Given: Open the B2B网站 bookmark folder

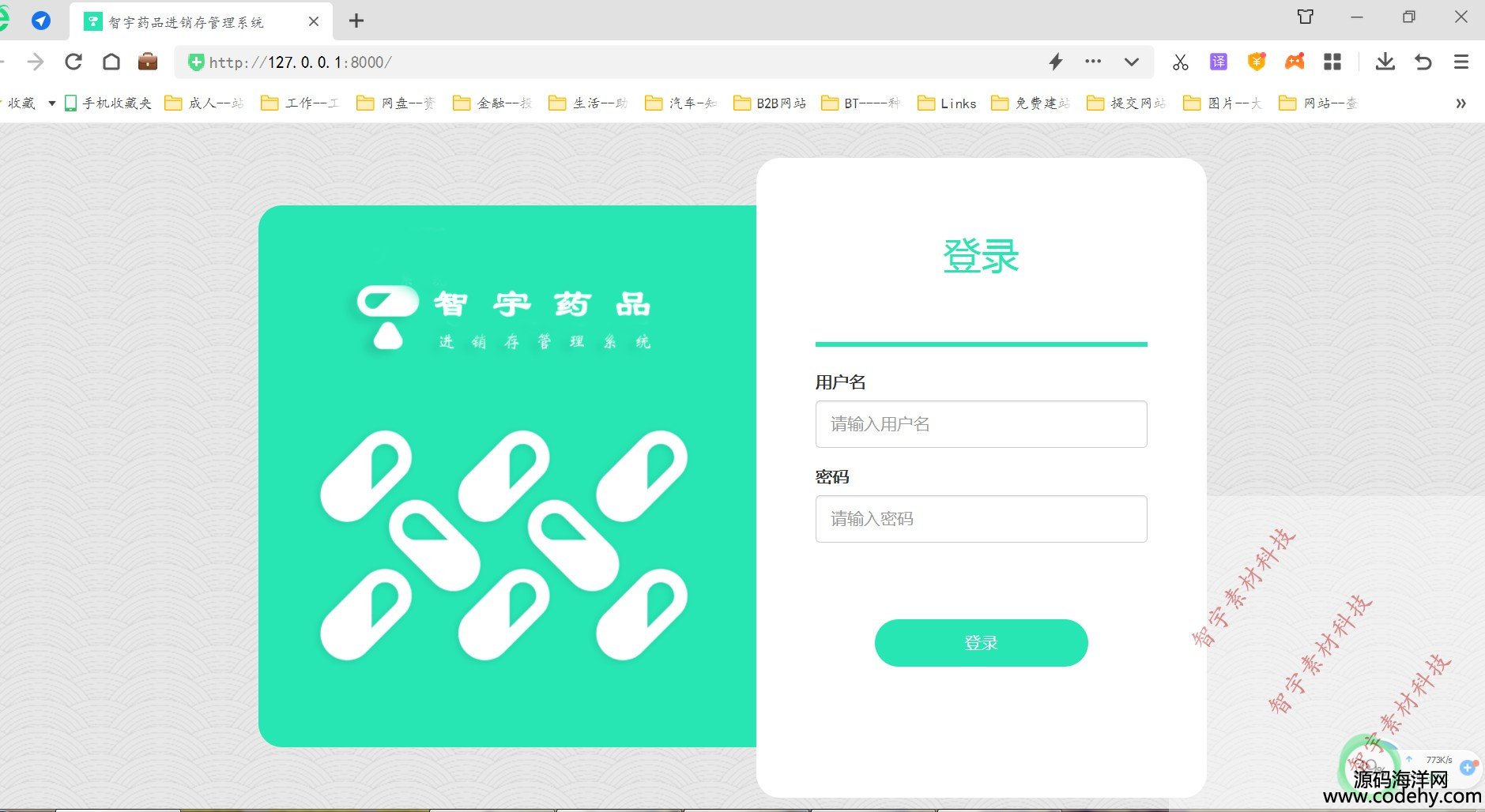Looking at the screenshot, I should [771, 103].
